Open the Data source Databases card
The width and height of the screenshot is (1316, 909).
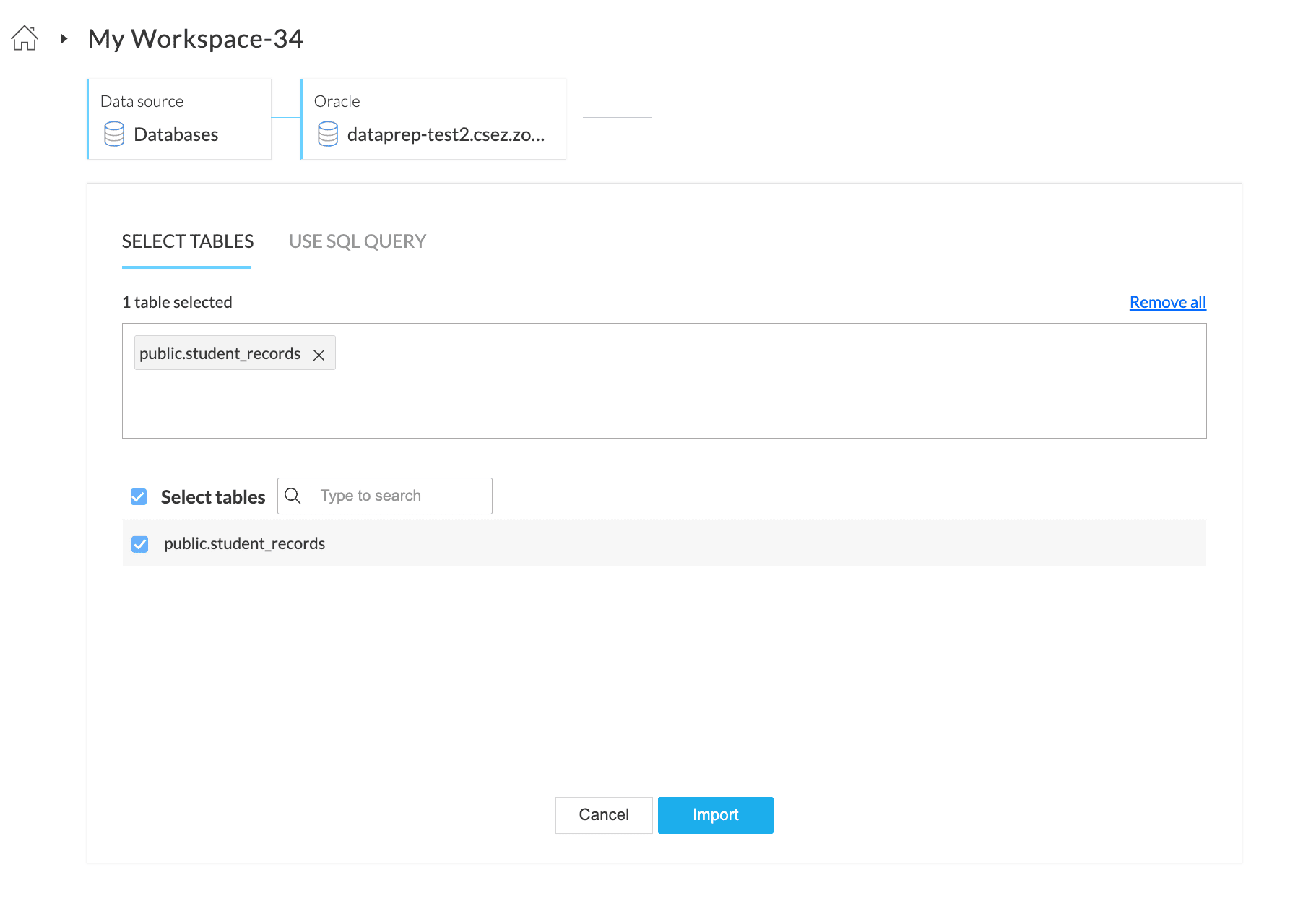tap(179, 119)
